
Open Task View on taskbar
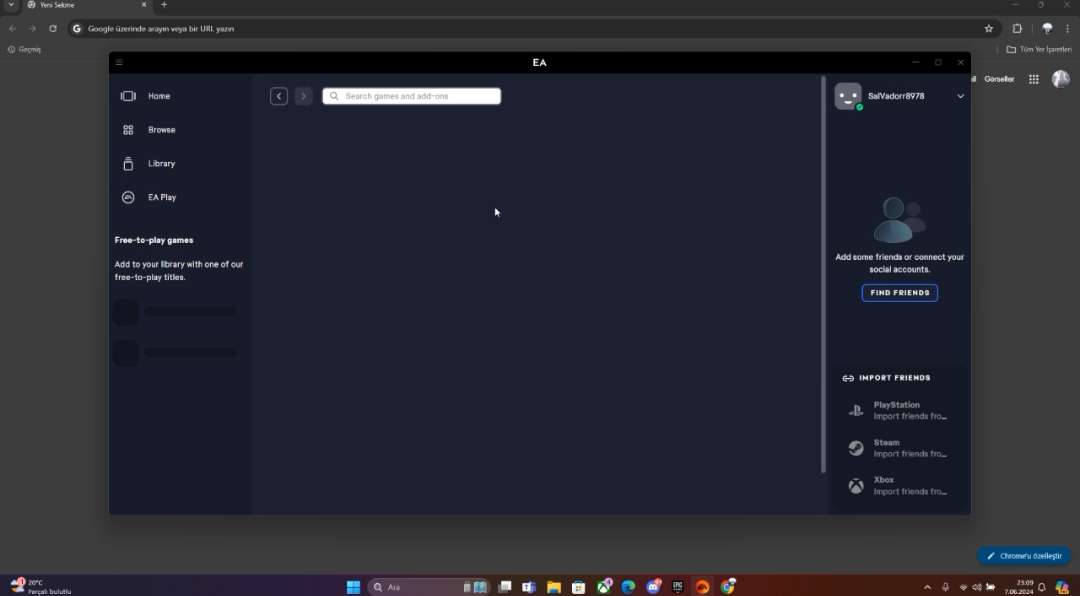coord(505,587)
